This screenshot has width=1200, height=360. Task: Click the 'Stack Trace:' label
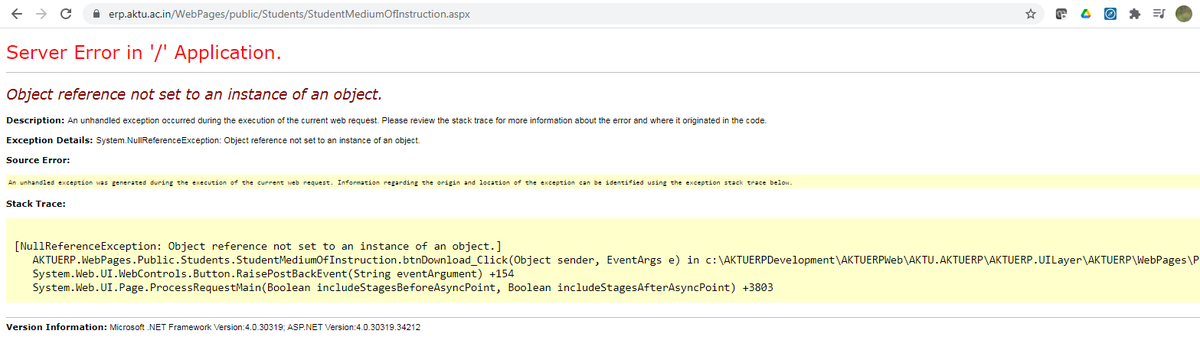tap(36, 204)
